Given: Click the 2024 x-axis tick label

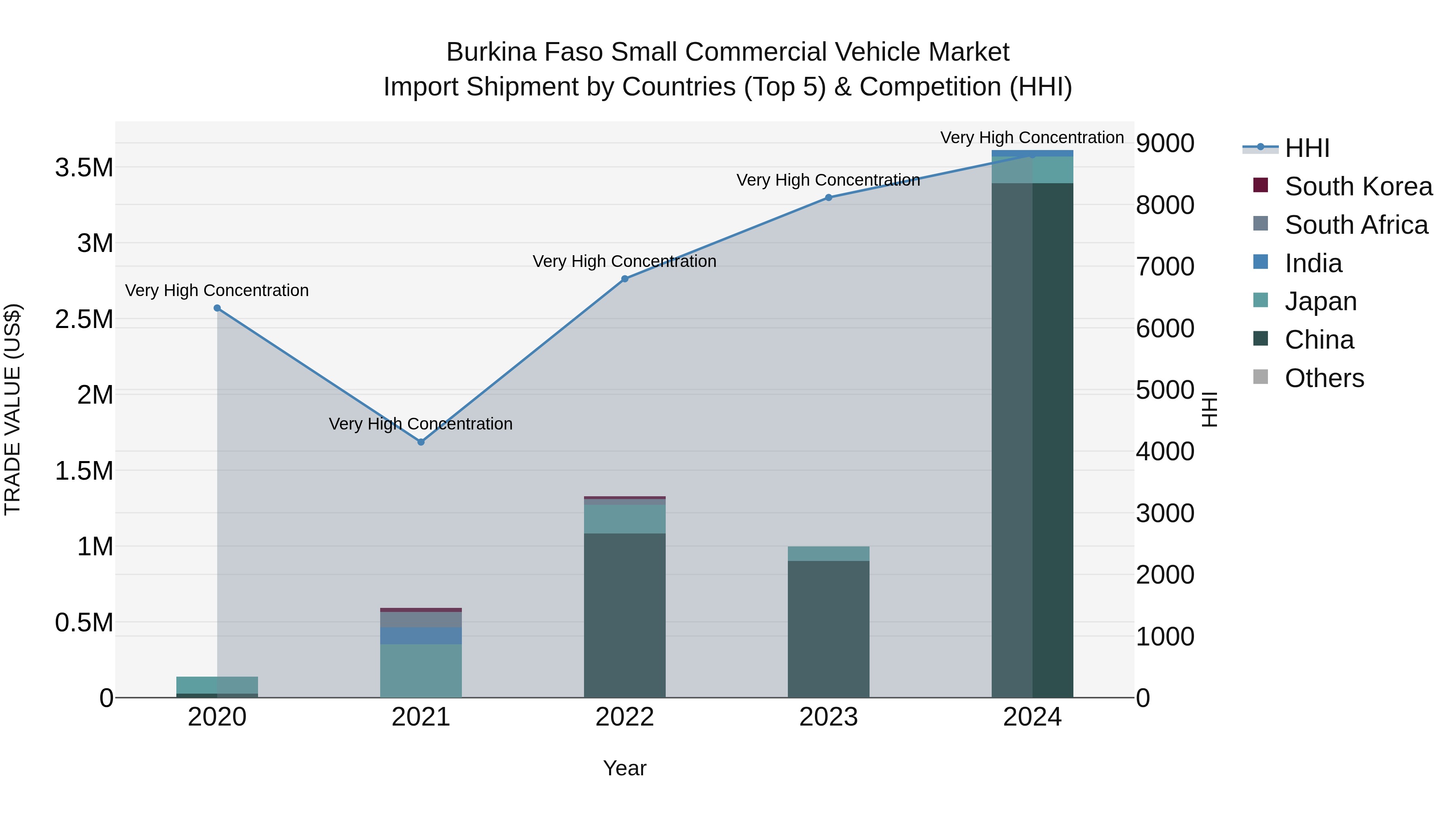Looking at the screenshot, I should [1032, 717].
